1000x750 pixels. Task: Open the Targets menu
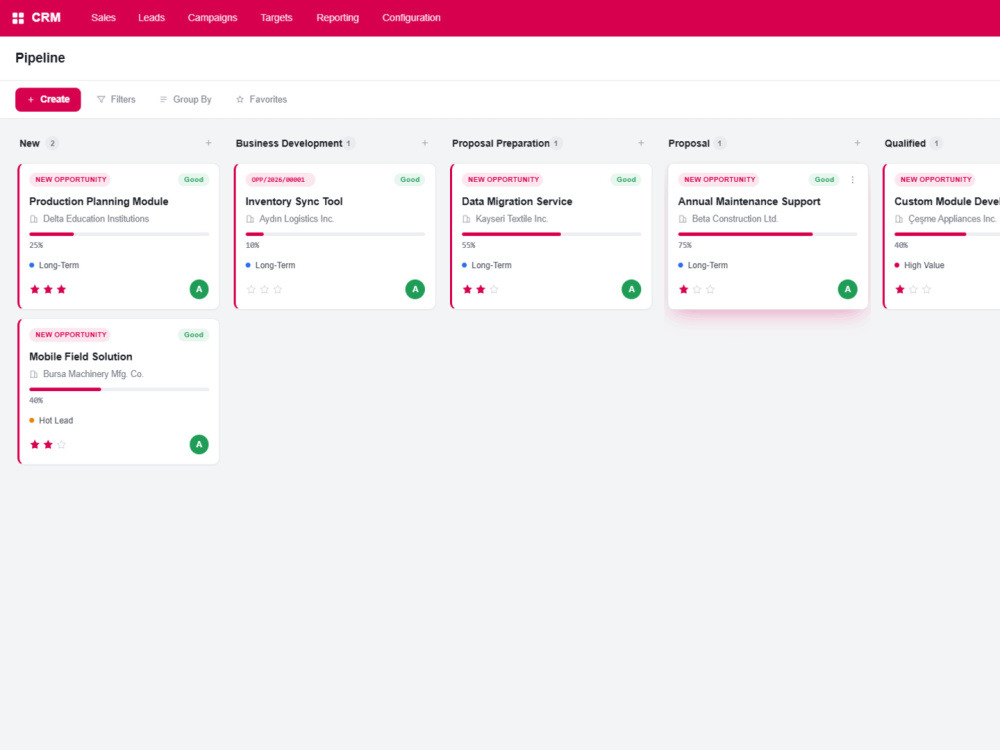(276, 18)
